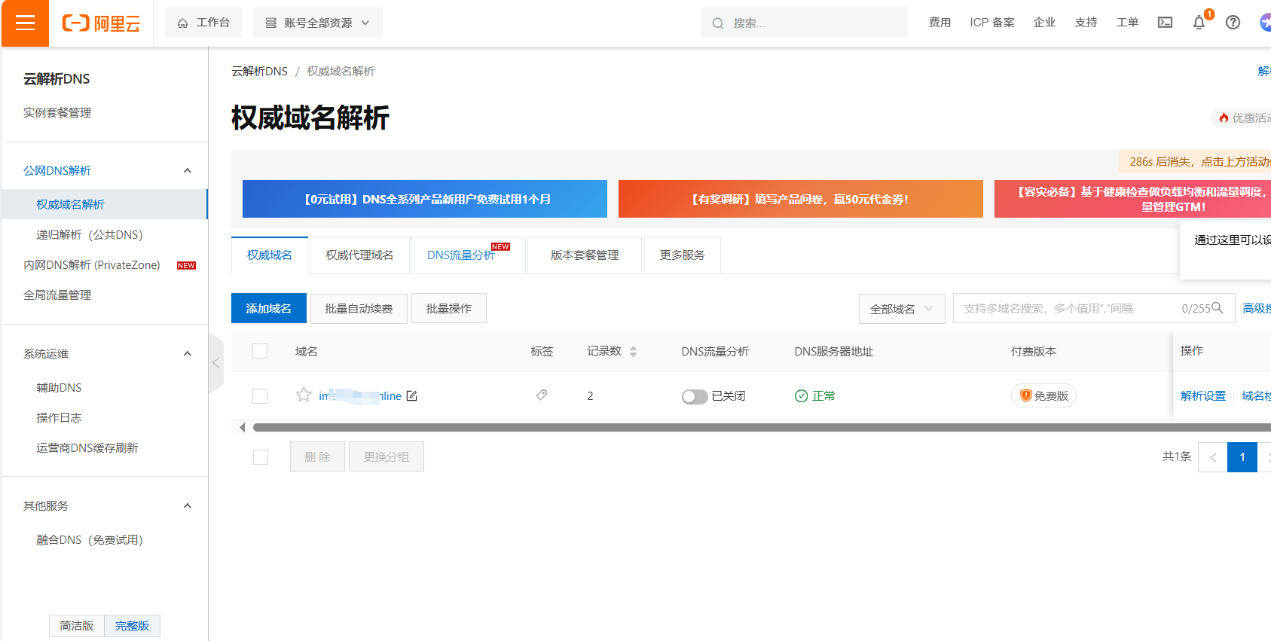This screenshot has width=1271, height=641.
Task: Go to page 1 in pagination
Action: point(1242,457)
